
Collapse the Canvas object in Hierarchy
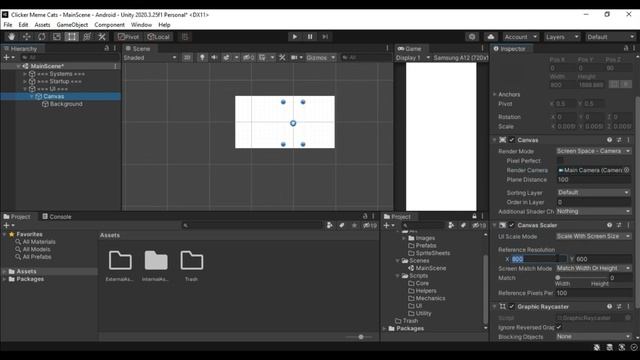point(32,96)
